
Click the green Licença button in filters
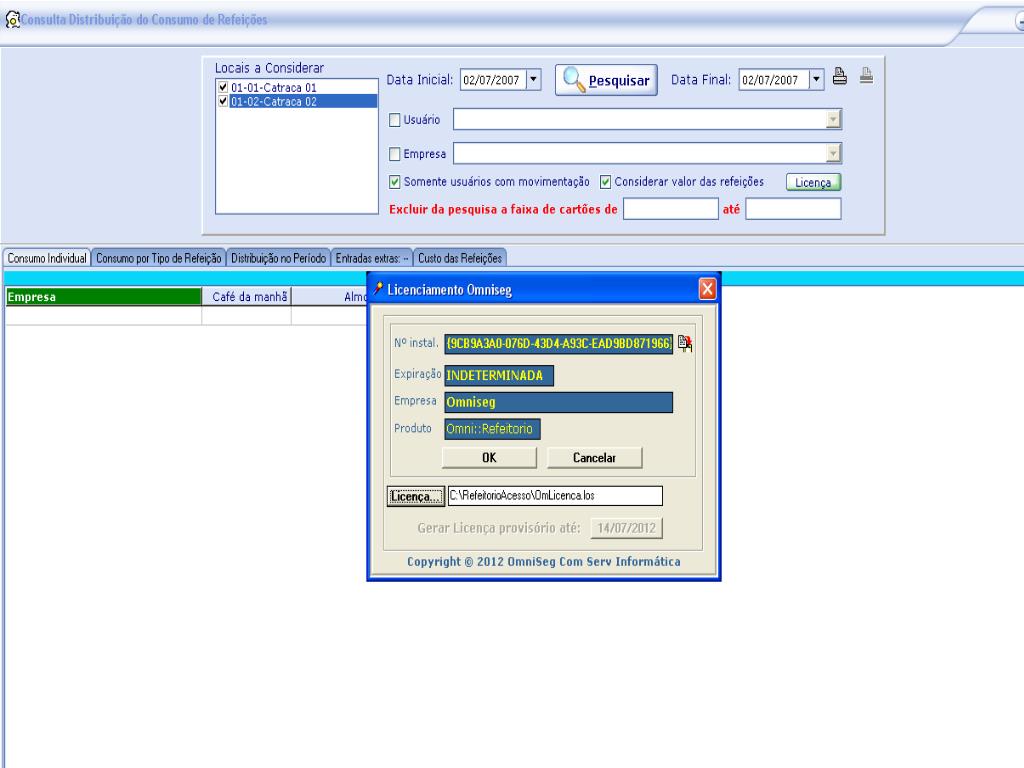813,182
